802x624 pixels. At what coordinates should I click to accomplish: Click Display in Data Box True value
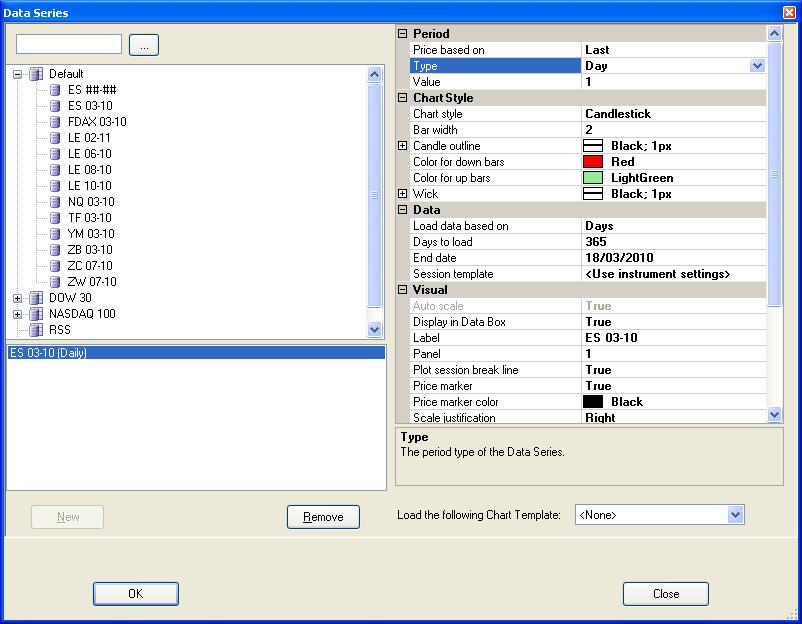coord(674,322)
